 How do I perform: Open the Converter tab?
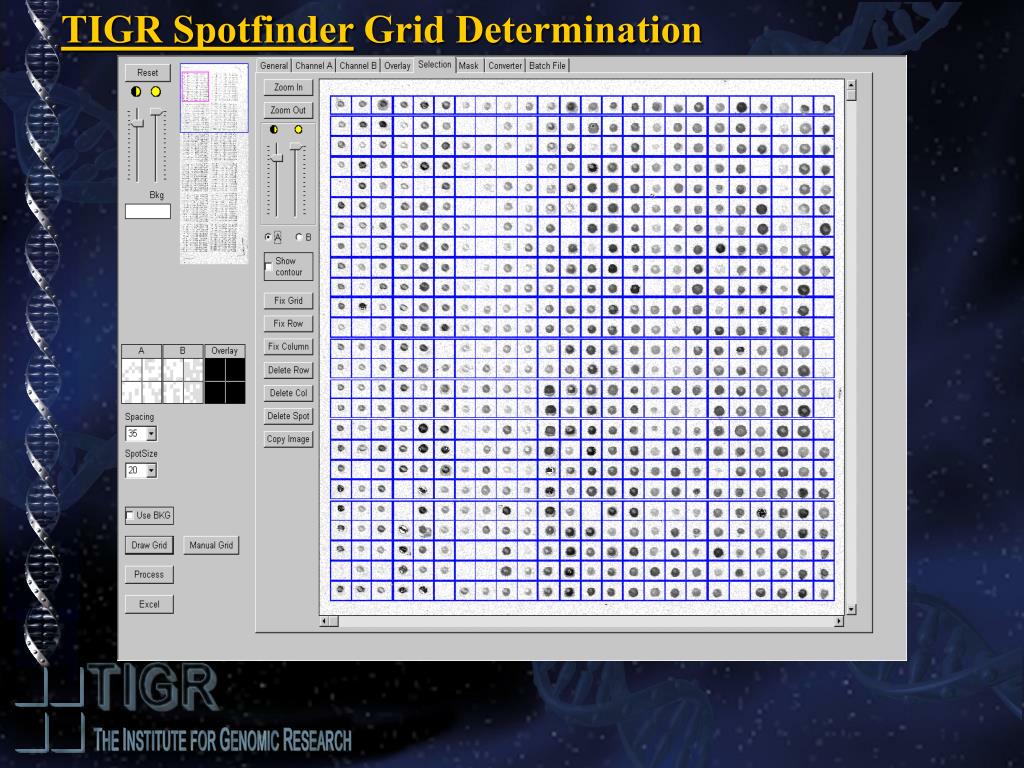click(505, 65)
